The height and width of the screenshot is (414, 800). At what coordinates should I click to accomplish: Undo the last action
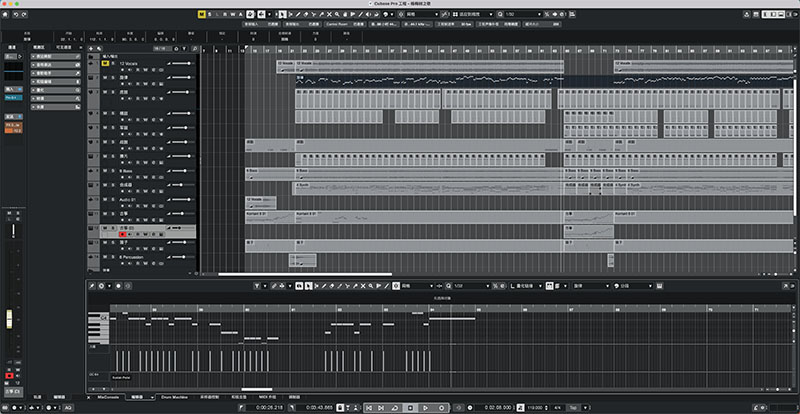tap(16, 14)
